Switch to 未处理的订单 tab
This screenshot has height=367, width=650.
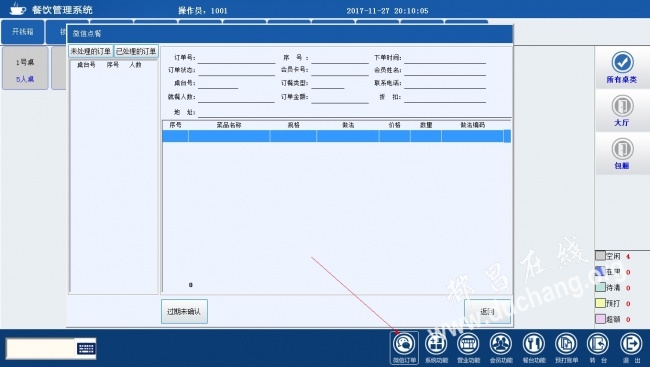pos(90,51)
